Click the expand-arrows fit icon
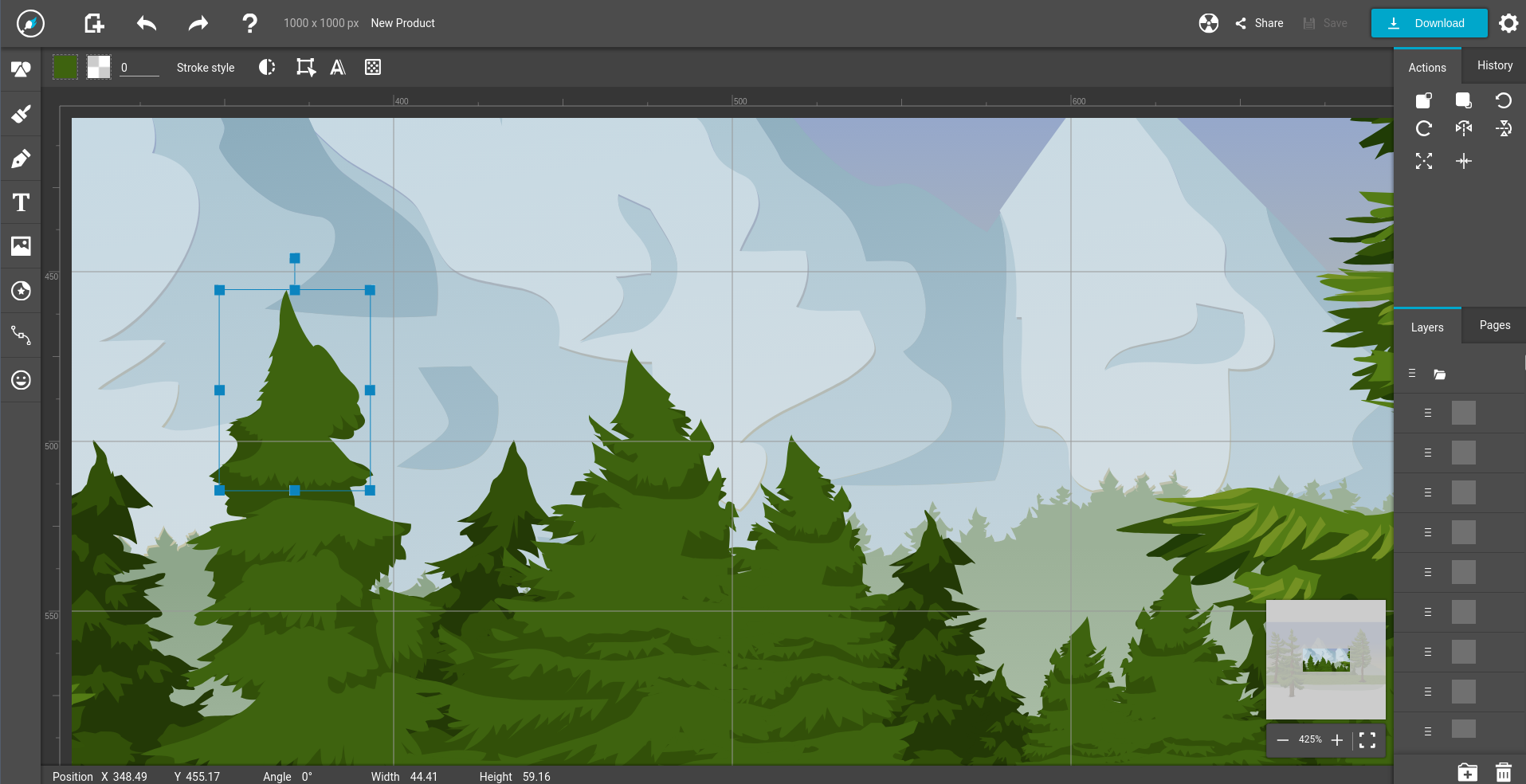The image size is (1526, 784). pos(1424,161)
